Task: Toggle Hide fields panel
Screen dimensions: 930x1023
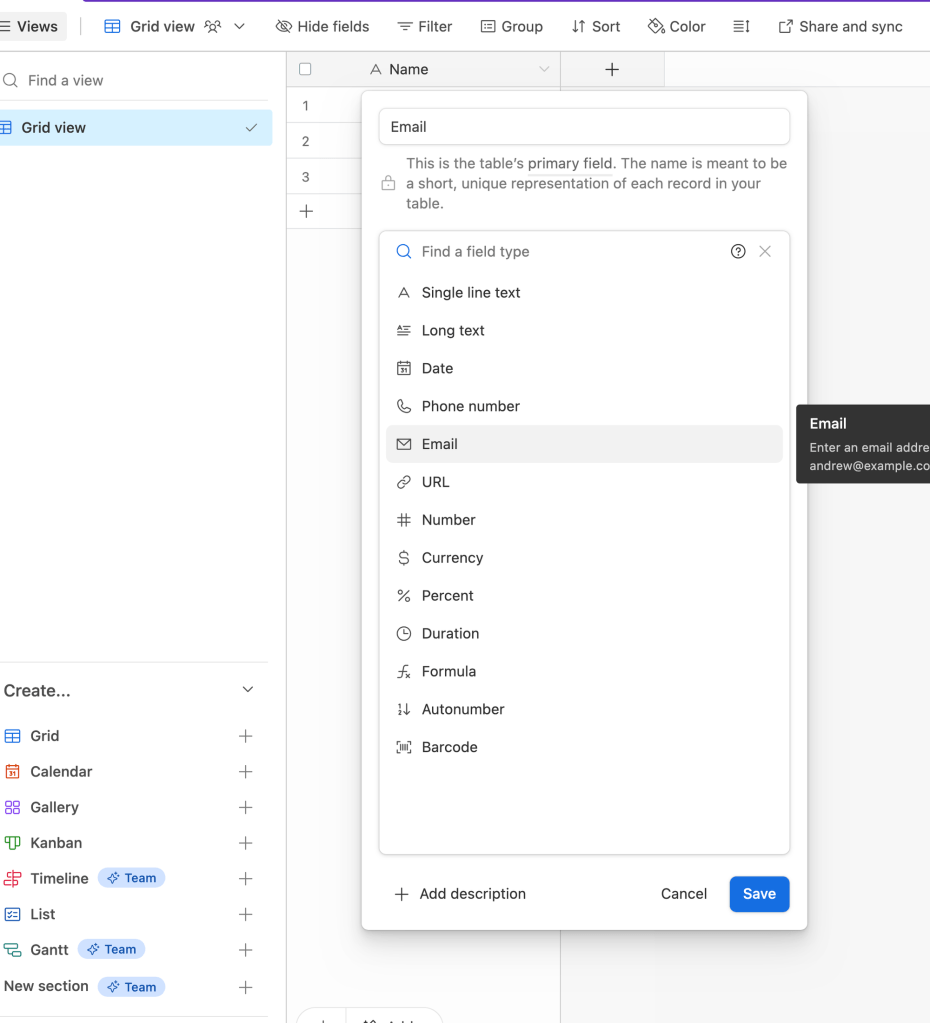Action: [322, 26]
